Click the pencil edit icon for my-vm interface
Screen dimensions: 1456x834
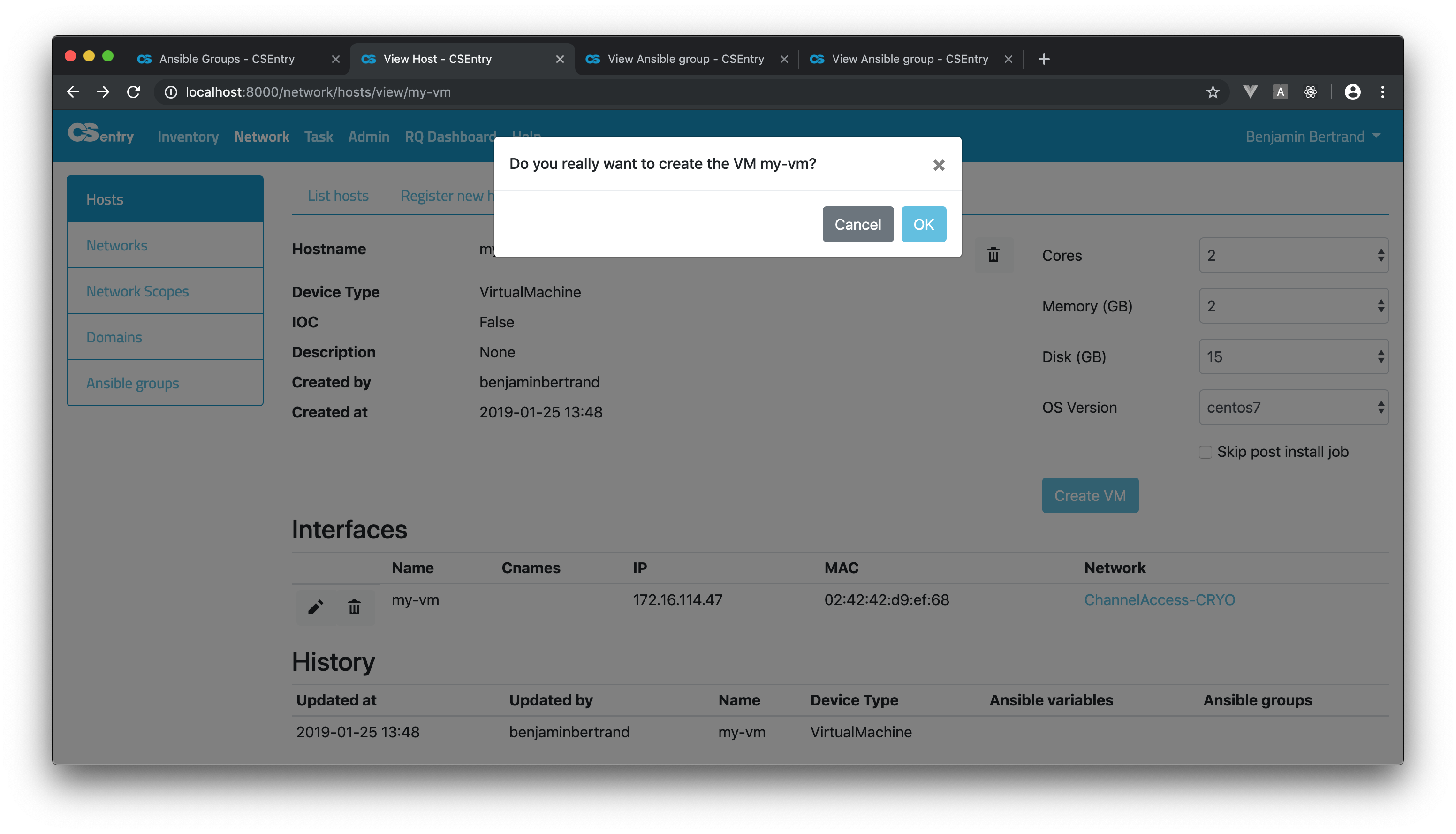pos(316,607)
